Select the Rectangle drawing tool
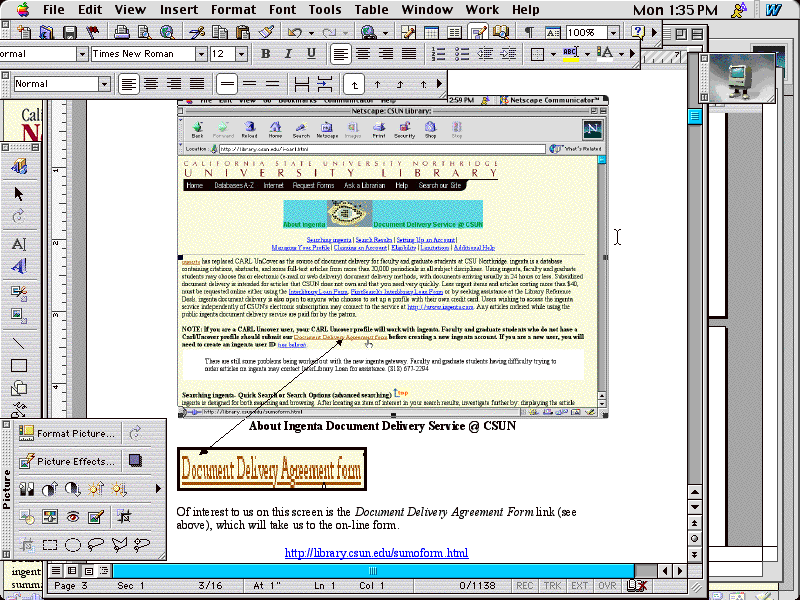Viewport: 800px width, 600px height. click(19, 365)
